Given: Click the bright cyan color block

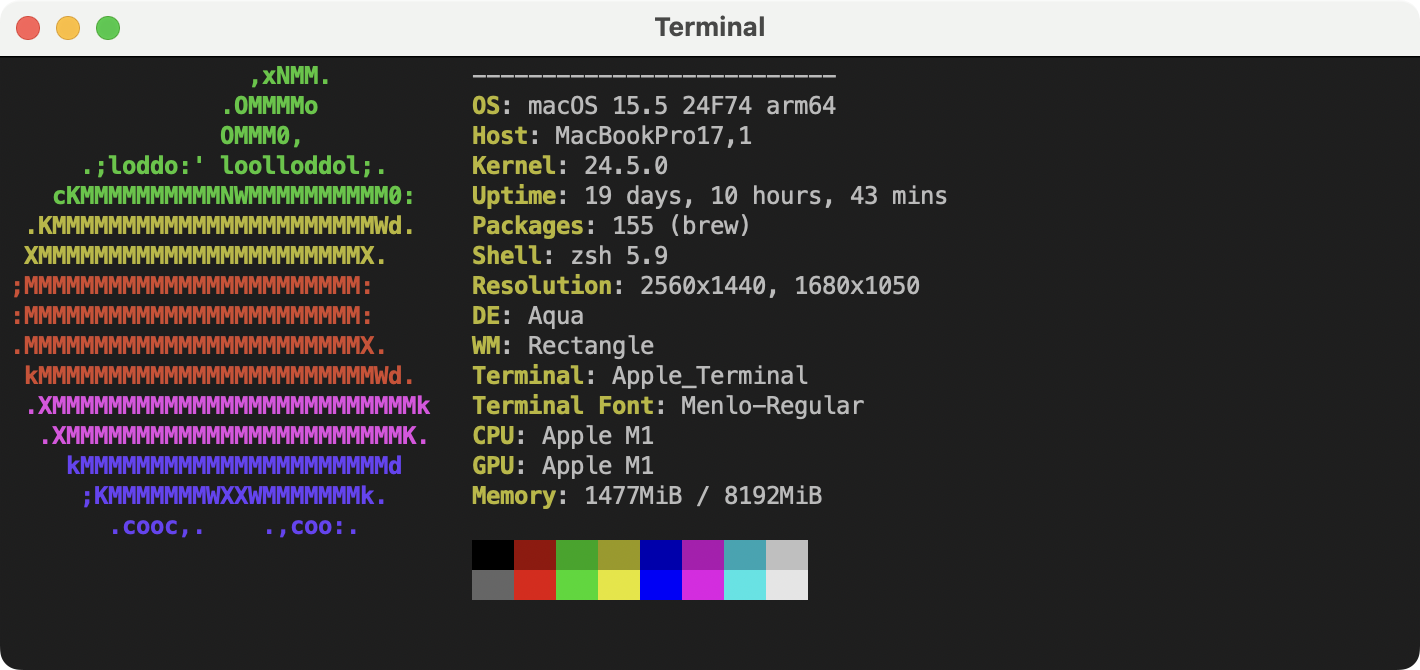Looking at the screenshot, I should point(745,585).
